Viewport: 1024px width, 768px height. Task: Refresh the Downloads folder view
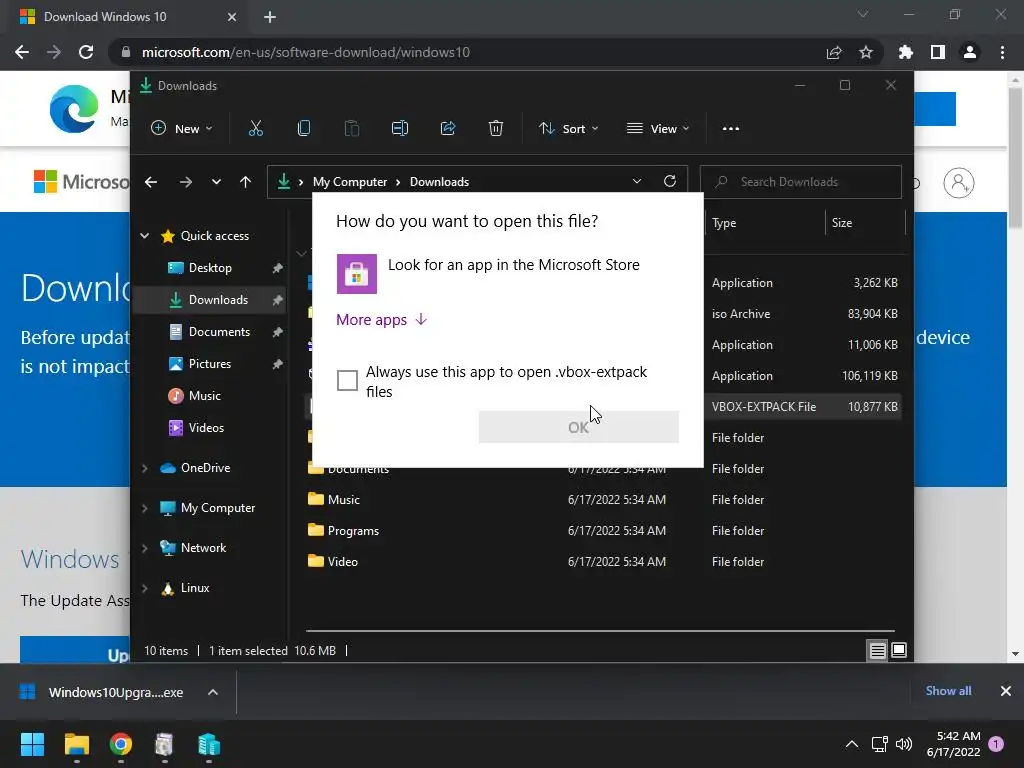pyautogui.click(x=669, y=182)
